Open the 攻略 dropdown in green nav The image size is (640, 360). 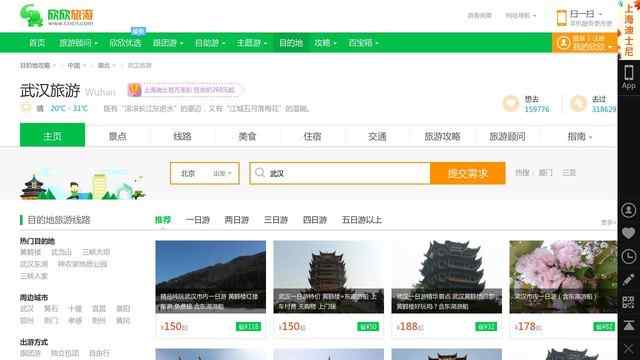click(x=325, y=43)
